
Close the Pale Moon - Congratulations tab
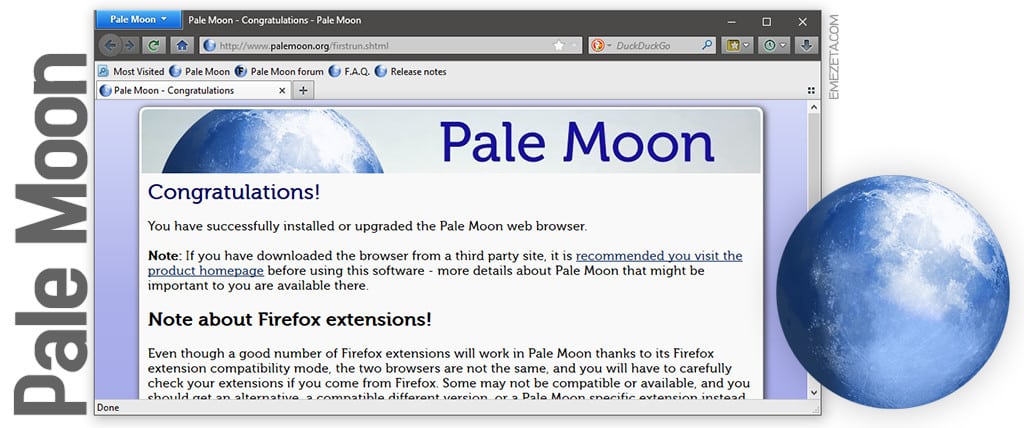click(x=282, y=91)
